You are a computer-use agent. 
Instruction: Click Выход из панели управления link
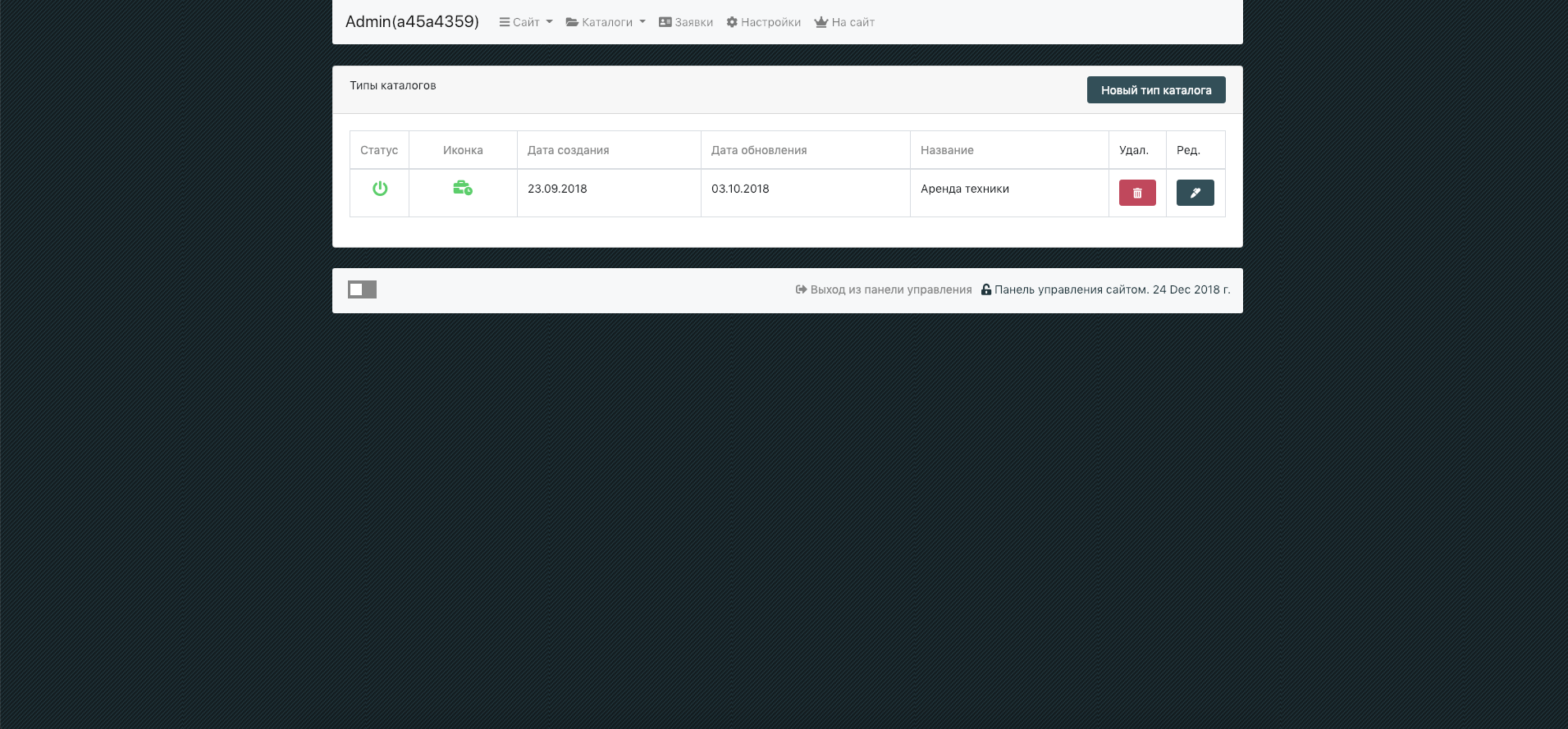tap(884, 289)
